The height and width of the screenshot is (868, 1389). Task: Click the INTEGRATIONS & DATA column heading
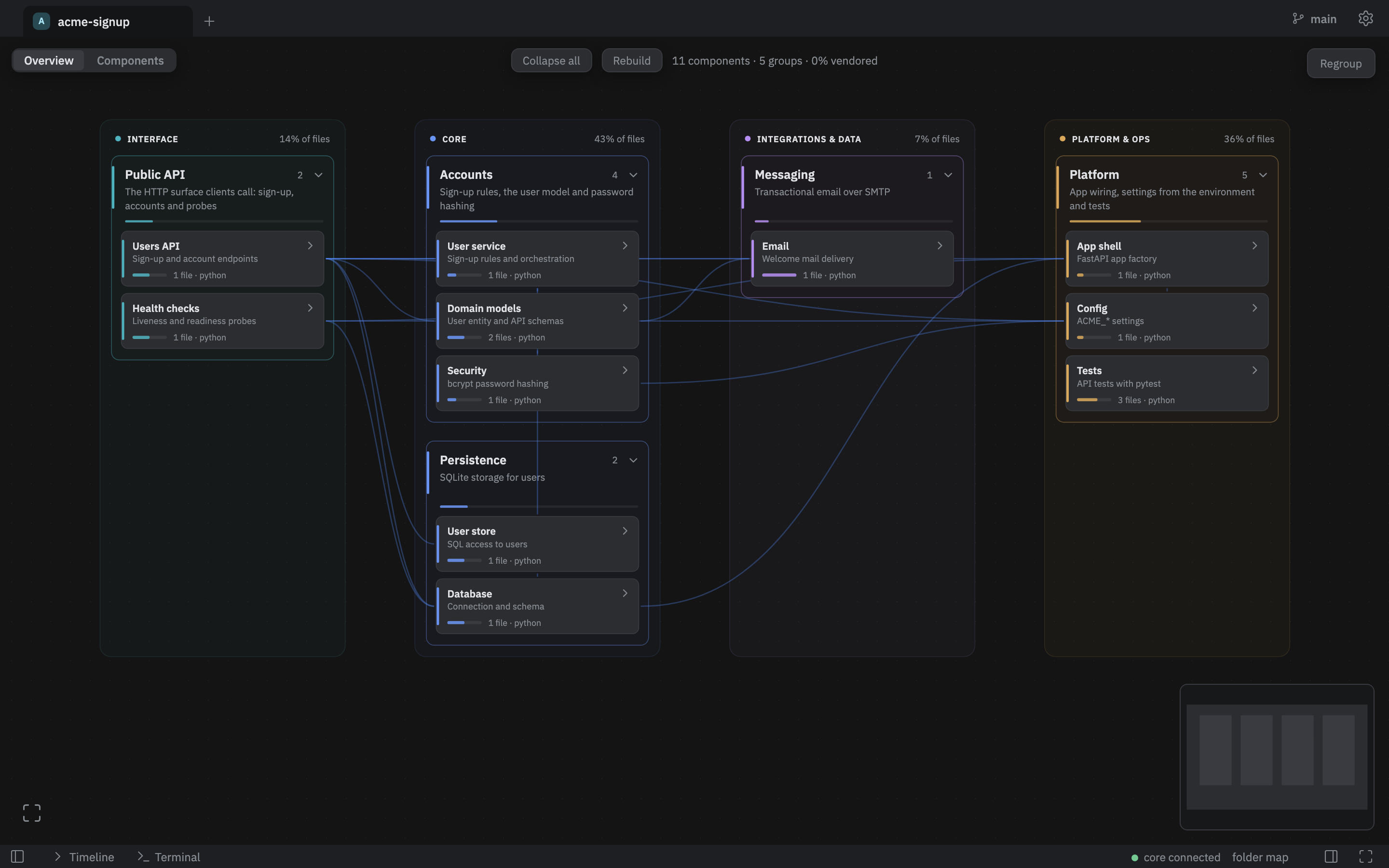[809, 139]
